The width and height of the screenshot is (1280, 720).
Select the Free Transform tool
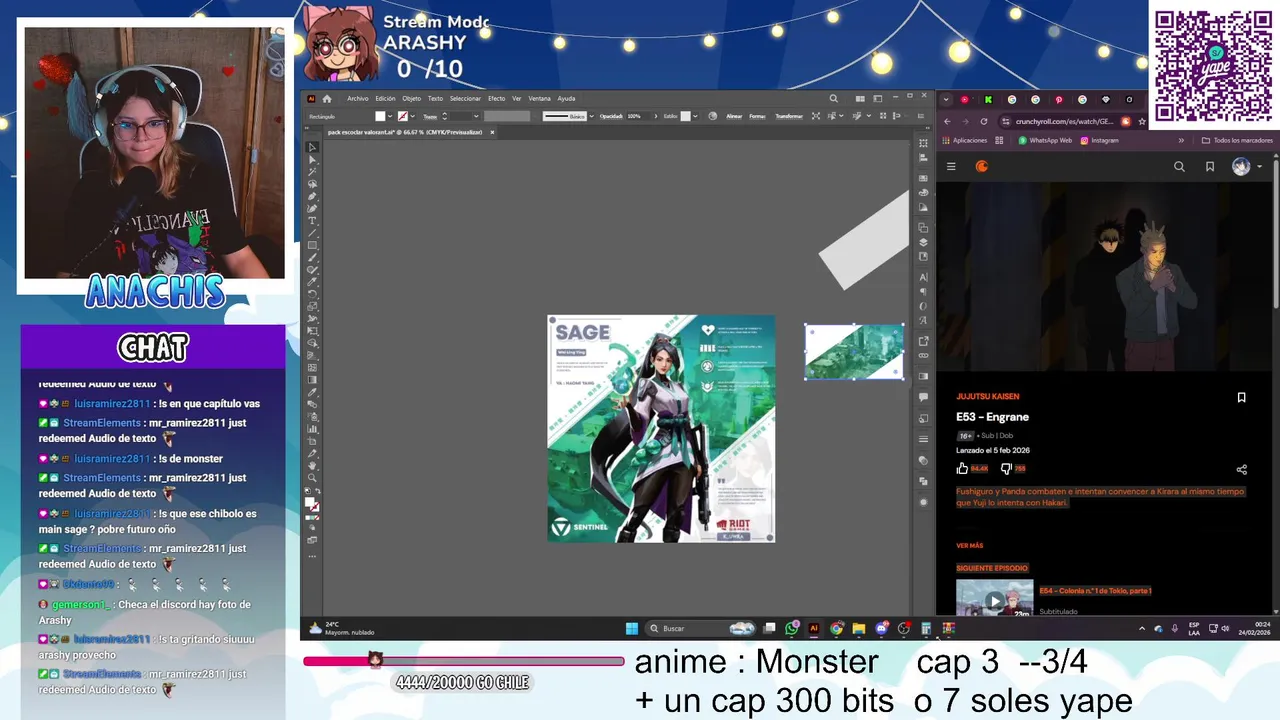pyautogui.click(x=312, y=330)
